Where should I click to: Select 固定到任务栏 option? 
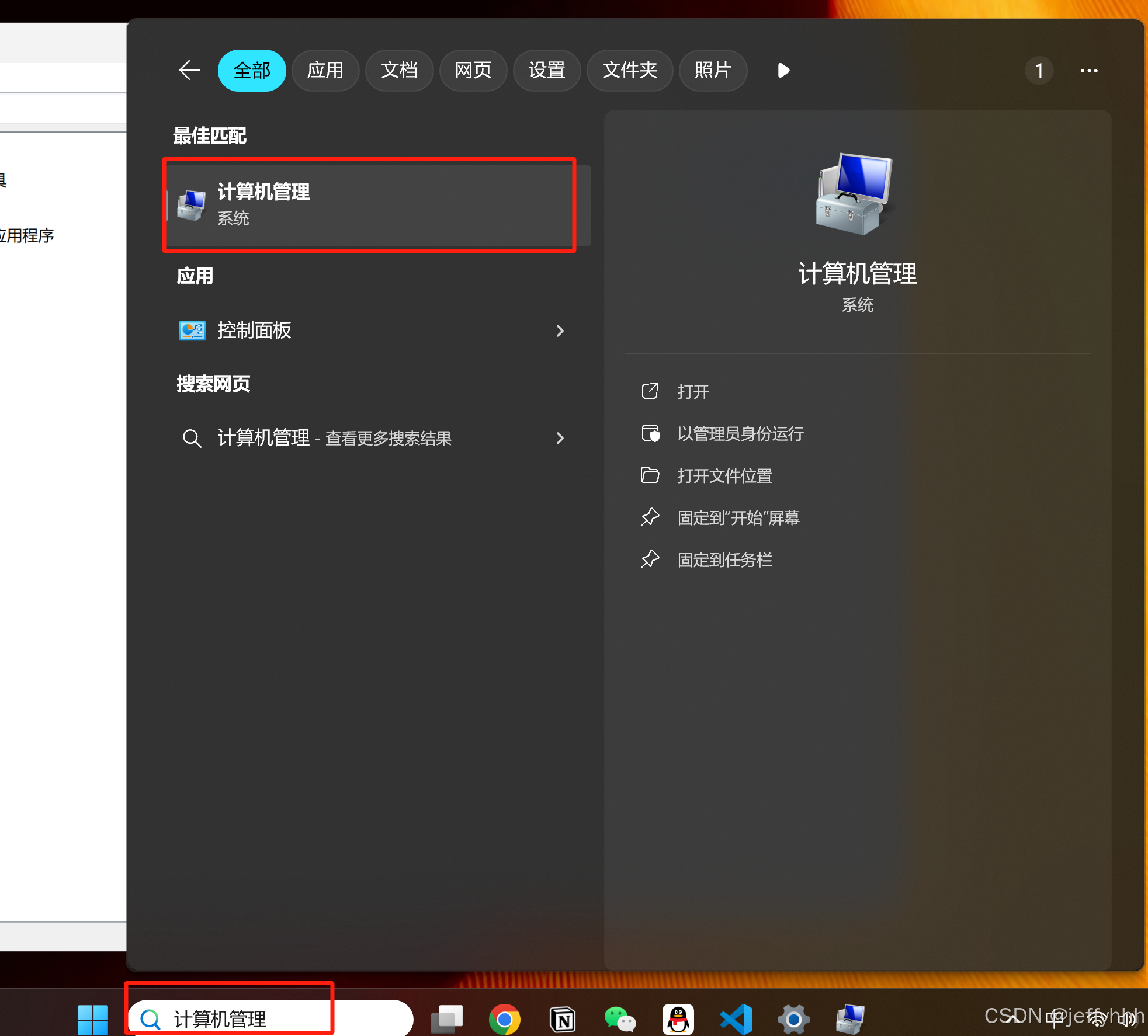[x=724, y=560]
